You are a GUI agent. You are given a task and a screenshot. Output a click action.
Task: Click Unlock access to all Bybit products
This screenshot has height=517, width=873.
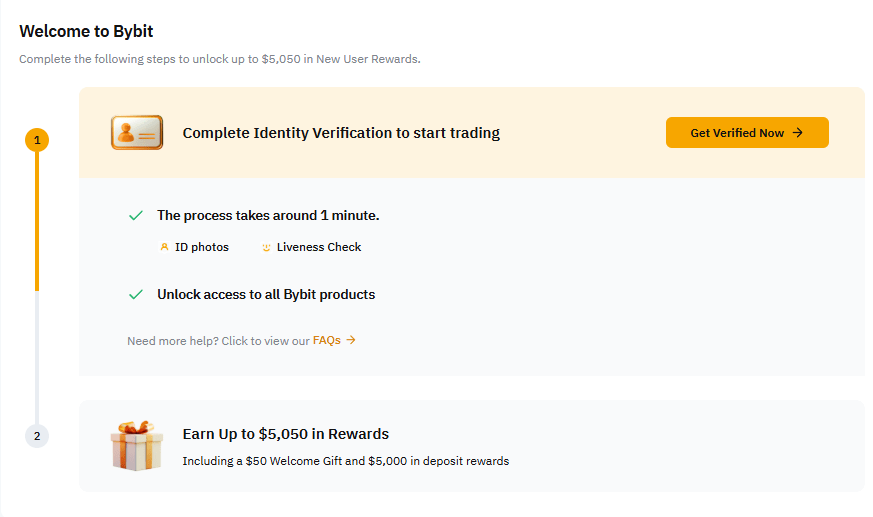(x=266, y=294)
